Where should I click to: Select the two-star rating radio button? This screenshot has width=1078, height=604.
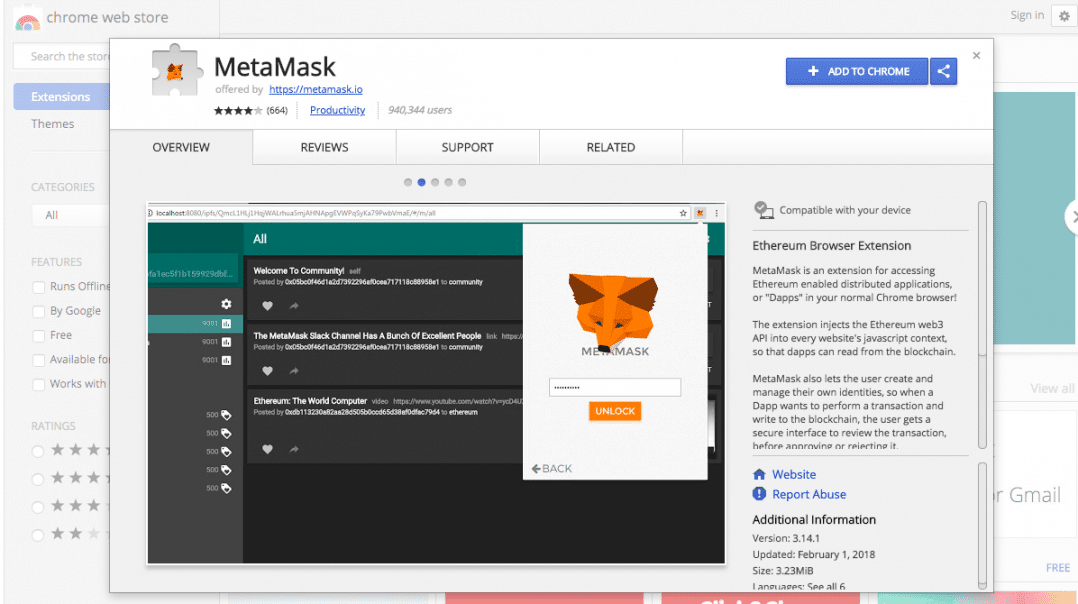[x=38, y=535]
